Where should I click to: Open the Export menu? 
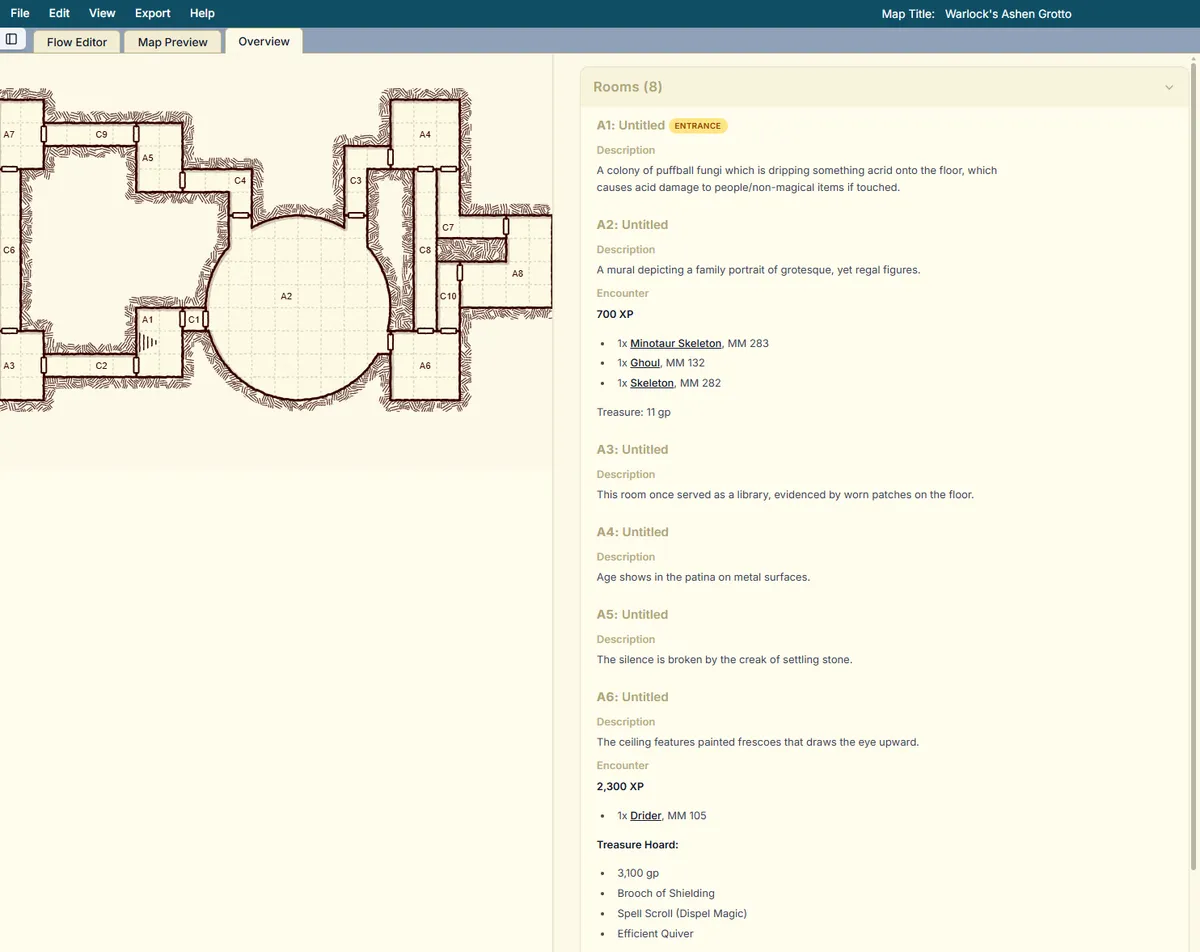pyautogui.click(x=153, y=13)
